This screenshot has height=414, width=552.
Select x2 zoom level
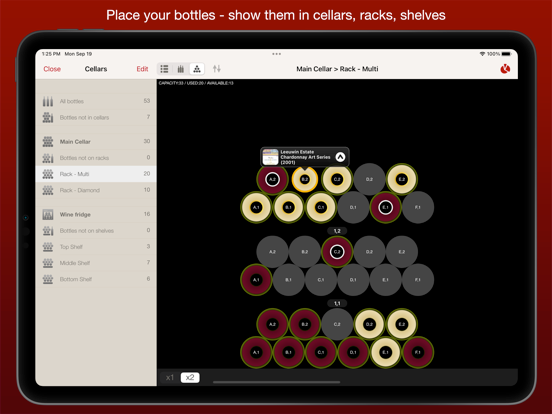(x=190, y=377)
